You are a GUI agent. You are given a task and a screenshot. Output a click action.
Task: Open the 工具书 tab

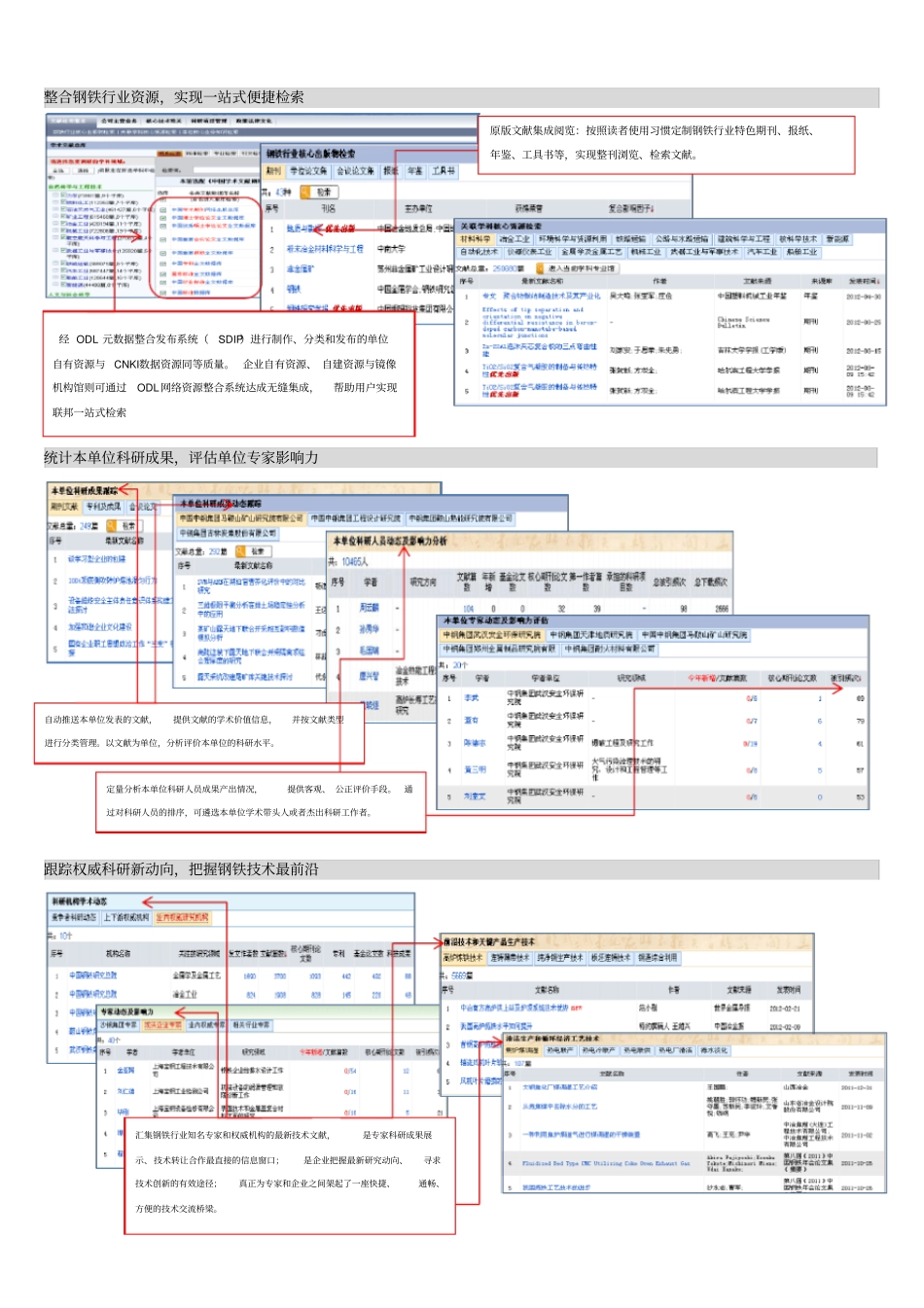(443, 171)
